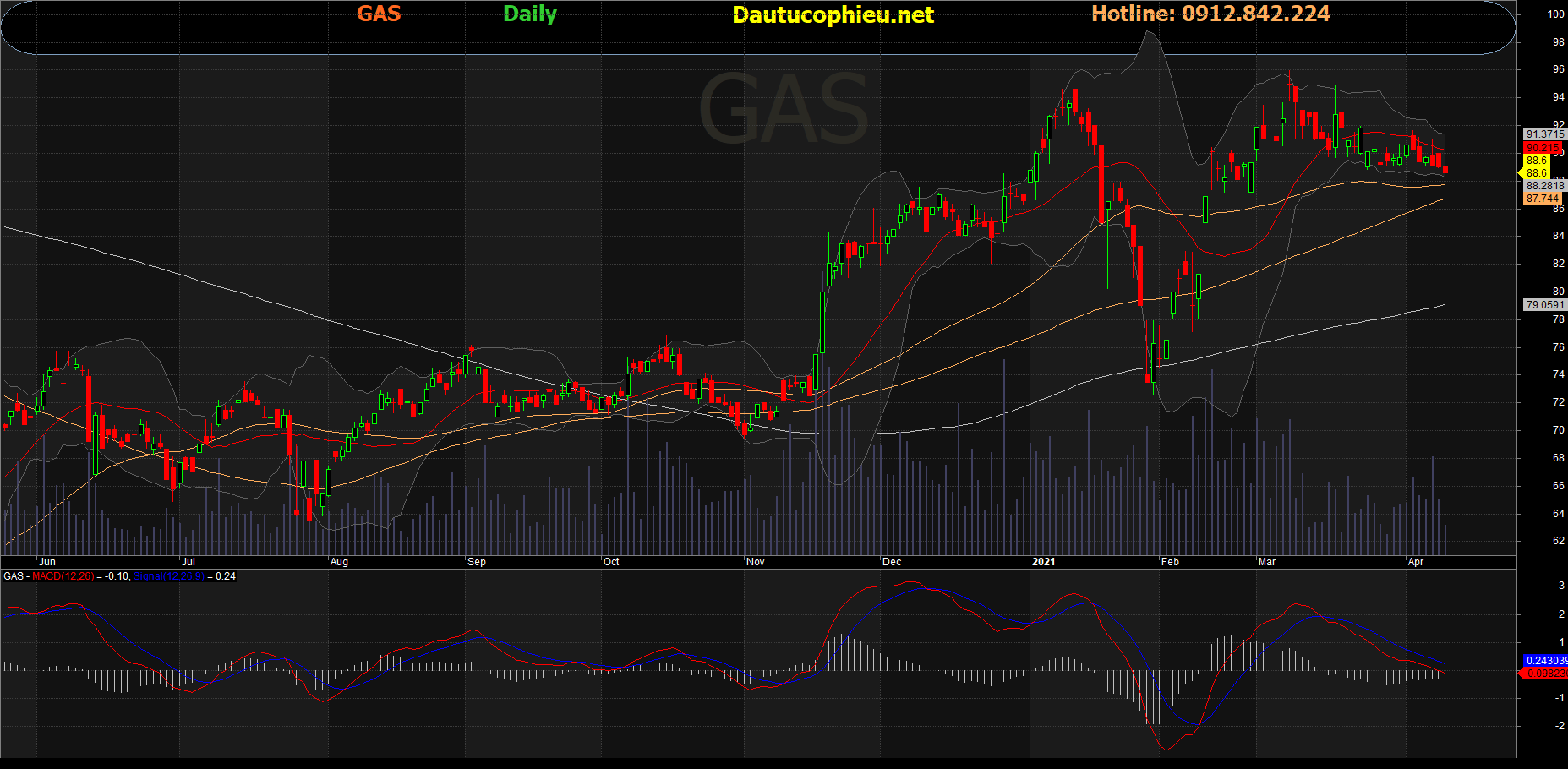Click the orange 87.744 moving average label

pos(1543,199)
